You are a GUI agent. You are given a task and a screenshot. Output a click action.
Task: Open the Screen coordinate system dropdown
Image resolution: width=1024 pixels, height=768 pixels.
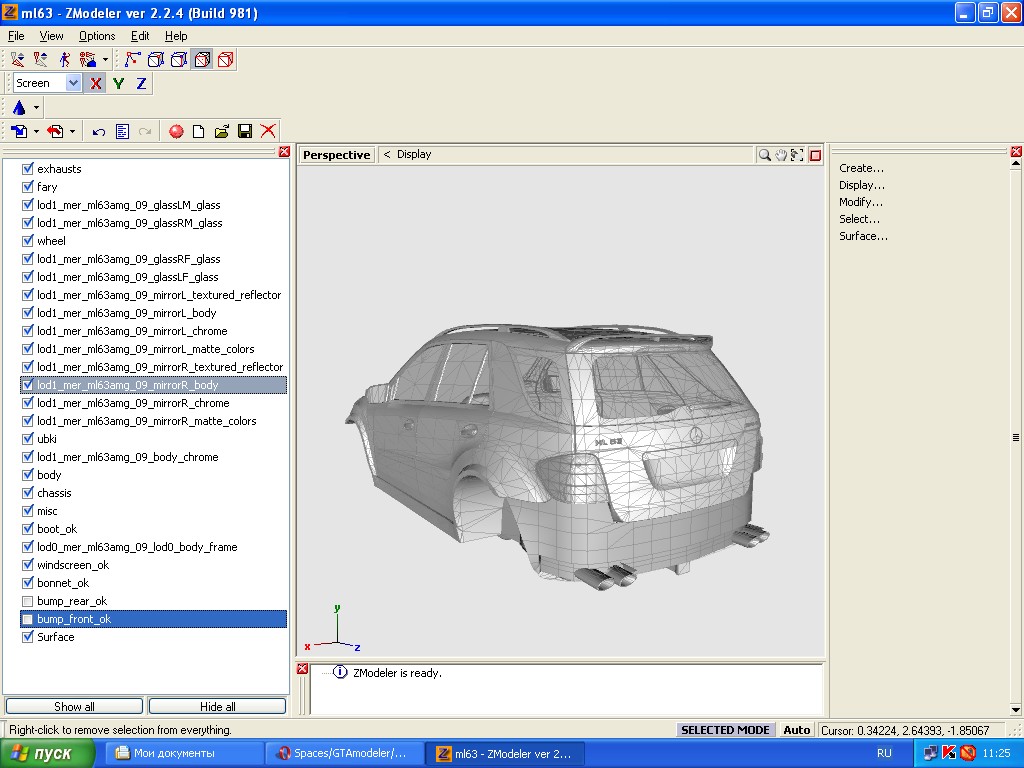73,84
